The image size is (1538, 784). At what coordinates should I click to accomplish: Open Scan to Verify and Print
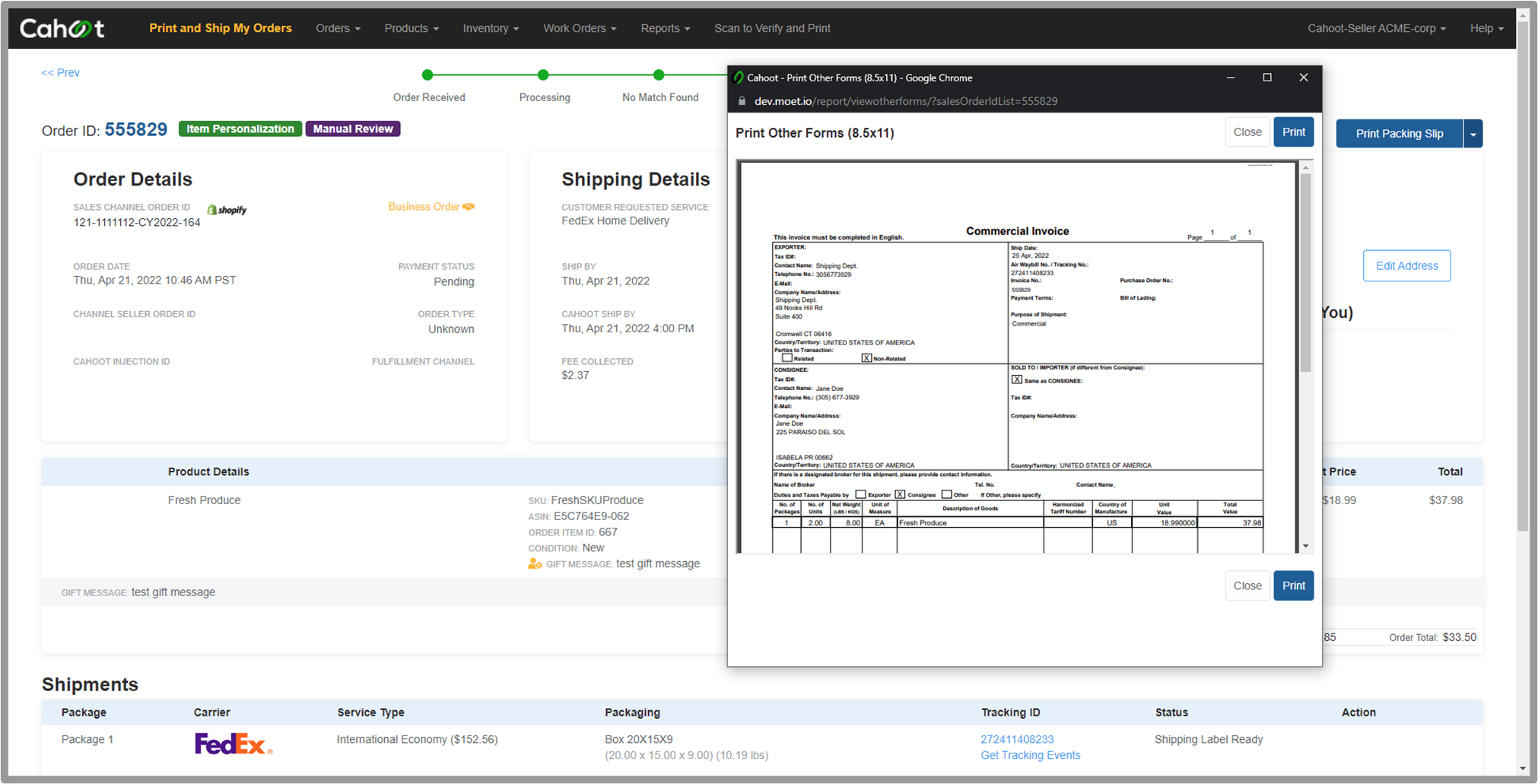[772, 28]
